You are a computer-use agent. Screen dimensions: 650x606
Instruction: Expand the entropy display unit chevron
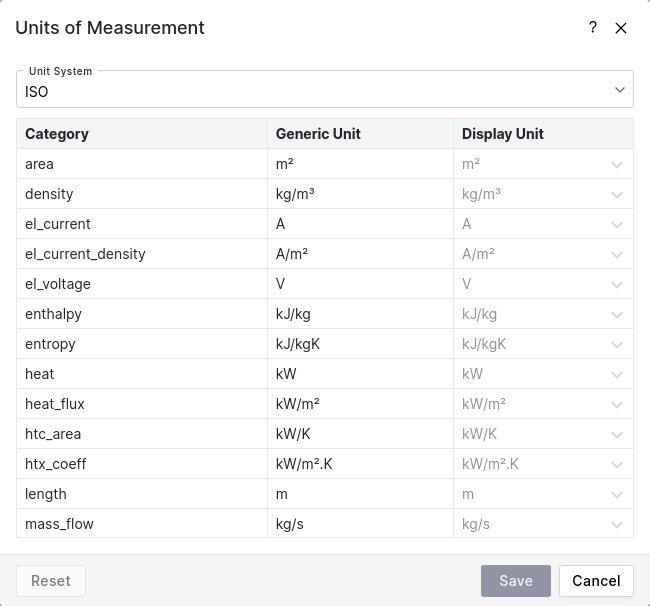tap(617, 344)
